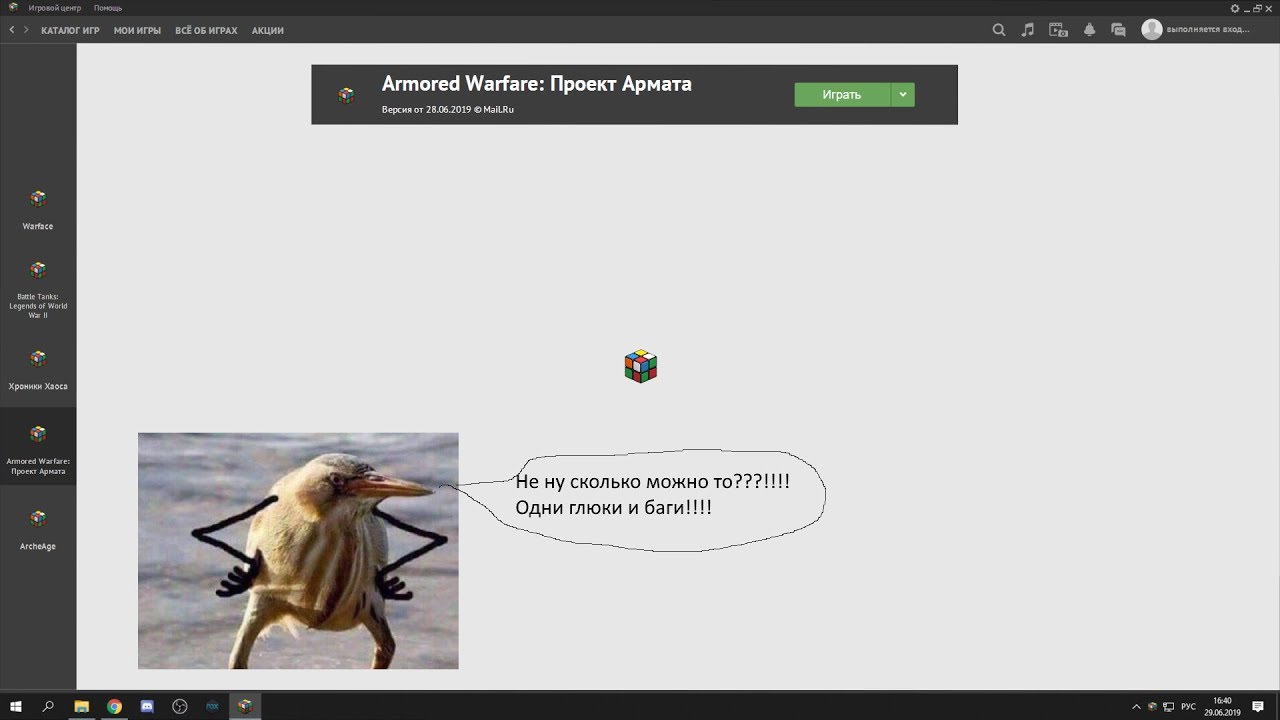1280x720 pixels.
Task: Open the Windows action center
Action: tap(1258, 706)
